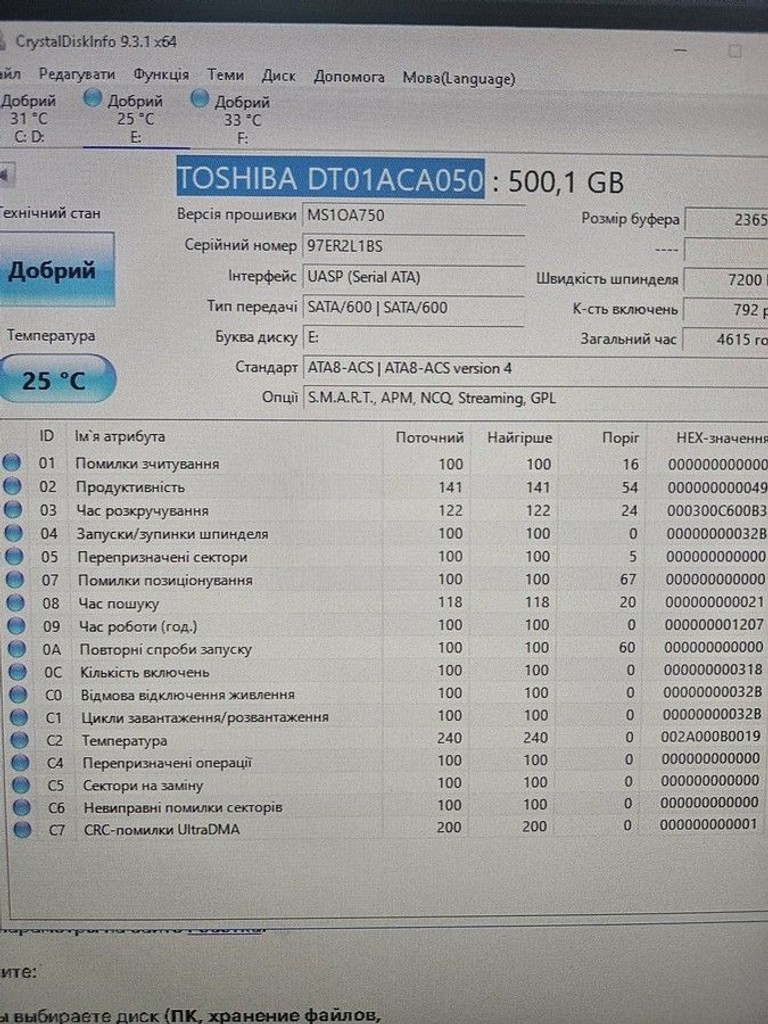
Task: Click the 25 °C temperature button
Action: coord(56,379)
